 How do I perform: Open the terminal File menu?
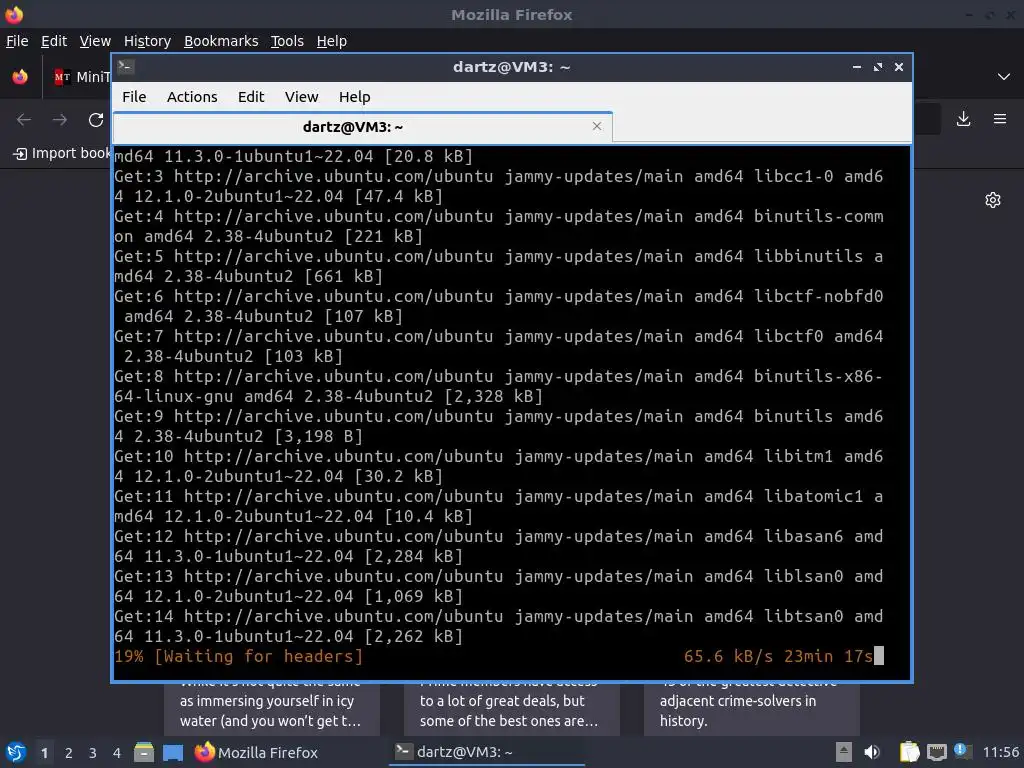coord(134,97)
